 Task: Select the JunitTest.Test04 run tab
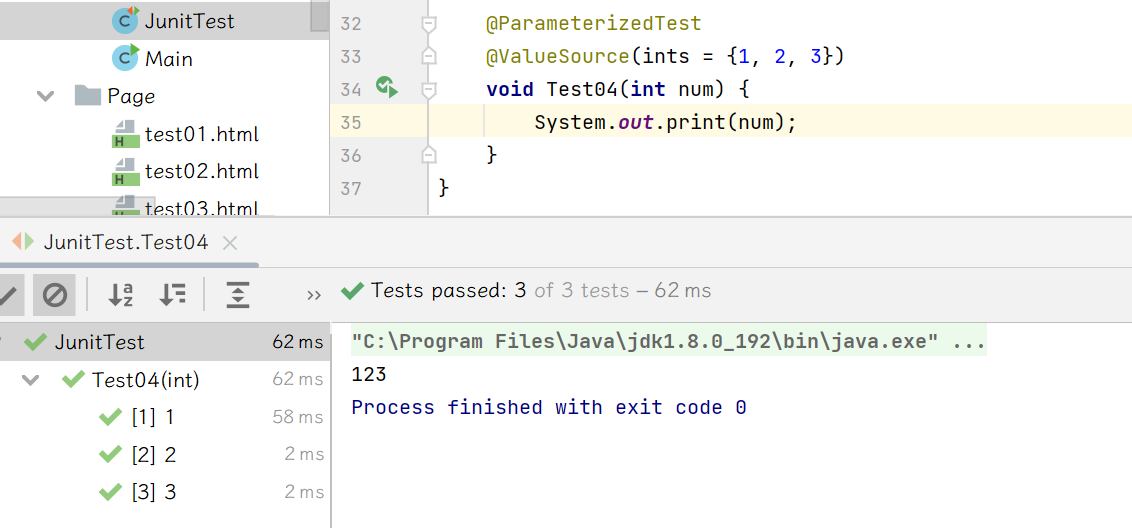click(126, 242)
